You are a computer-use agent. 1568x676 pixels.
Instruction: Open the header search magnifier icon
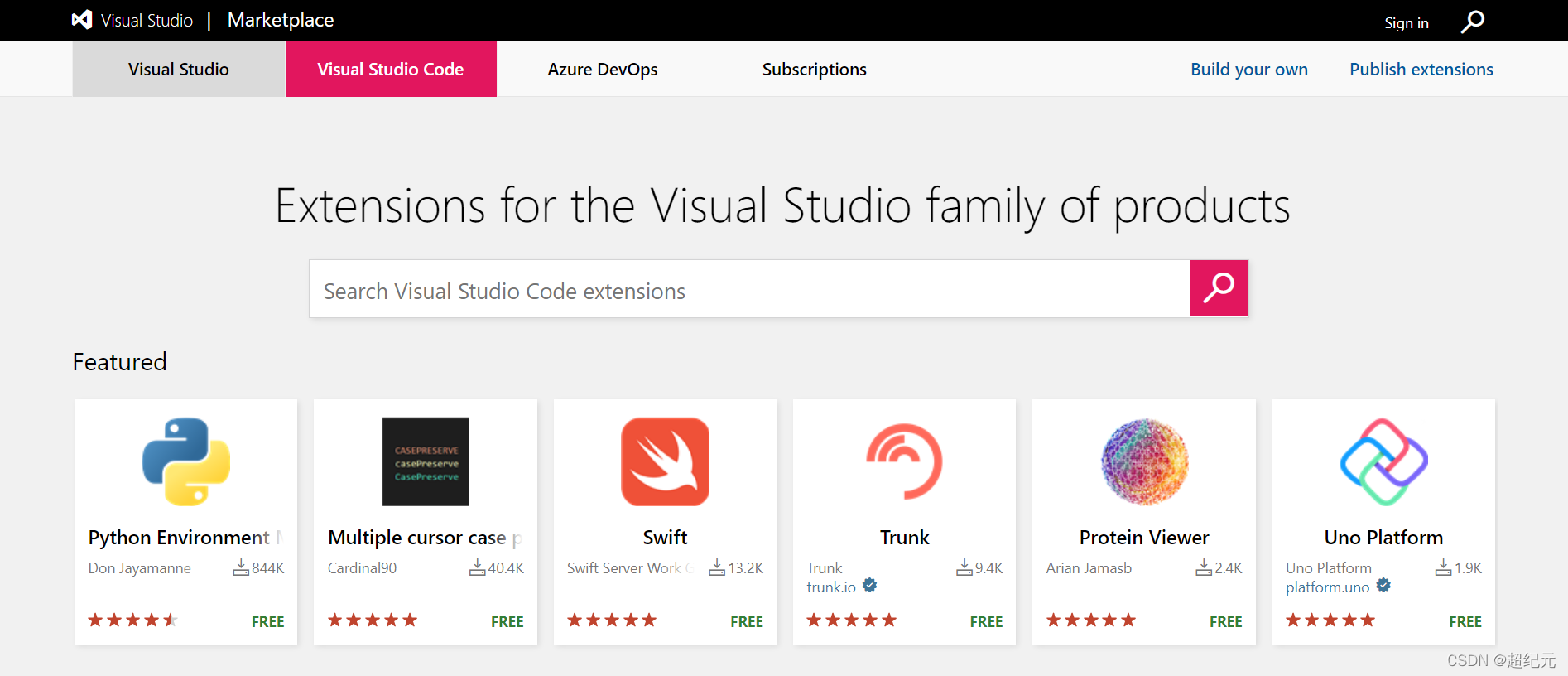(x=1473, y=22)
